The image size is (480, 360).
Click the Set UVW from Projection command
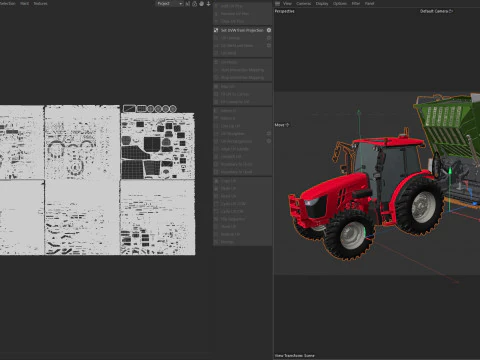point(242,30)
